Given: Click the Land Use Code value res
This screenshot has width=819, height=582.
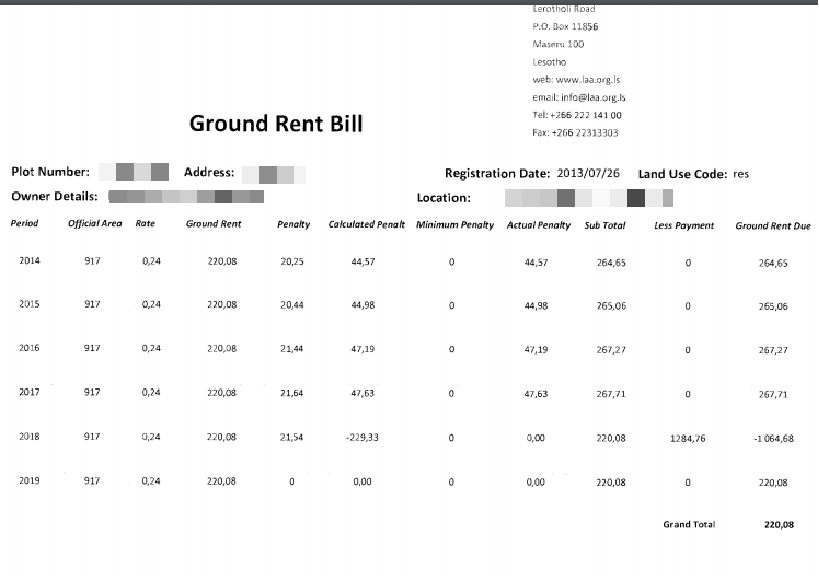Looking at the screenshot, I should (x=740, y=174).
